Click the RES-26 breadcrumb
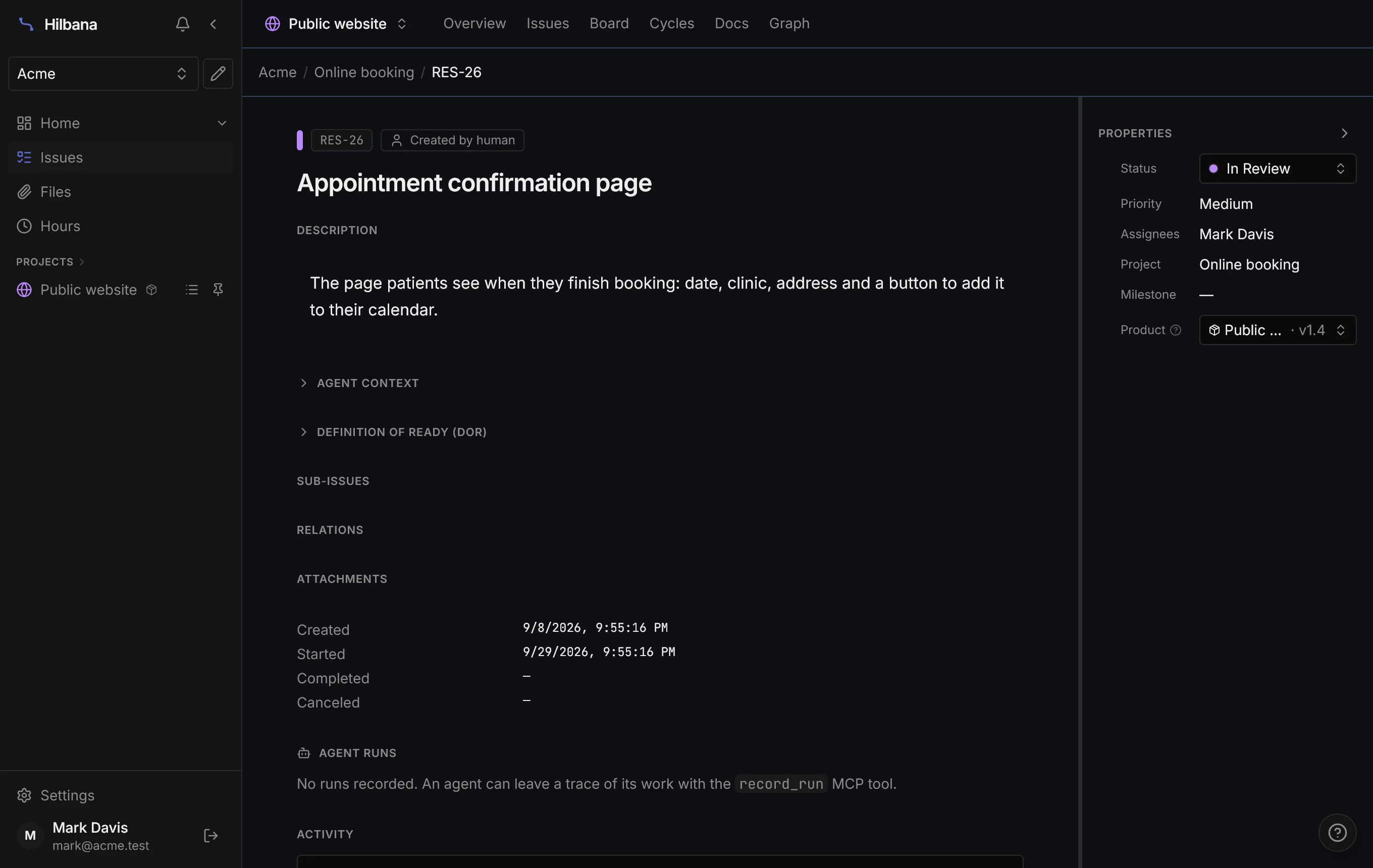Viewport: 1373px width, 868px height. (x=456, y=72)
